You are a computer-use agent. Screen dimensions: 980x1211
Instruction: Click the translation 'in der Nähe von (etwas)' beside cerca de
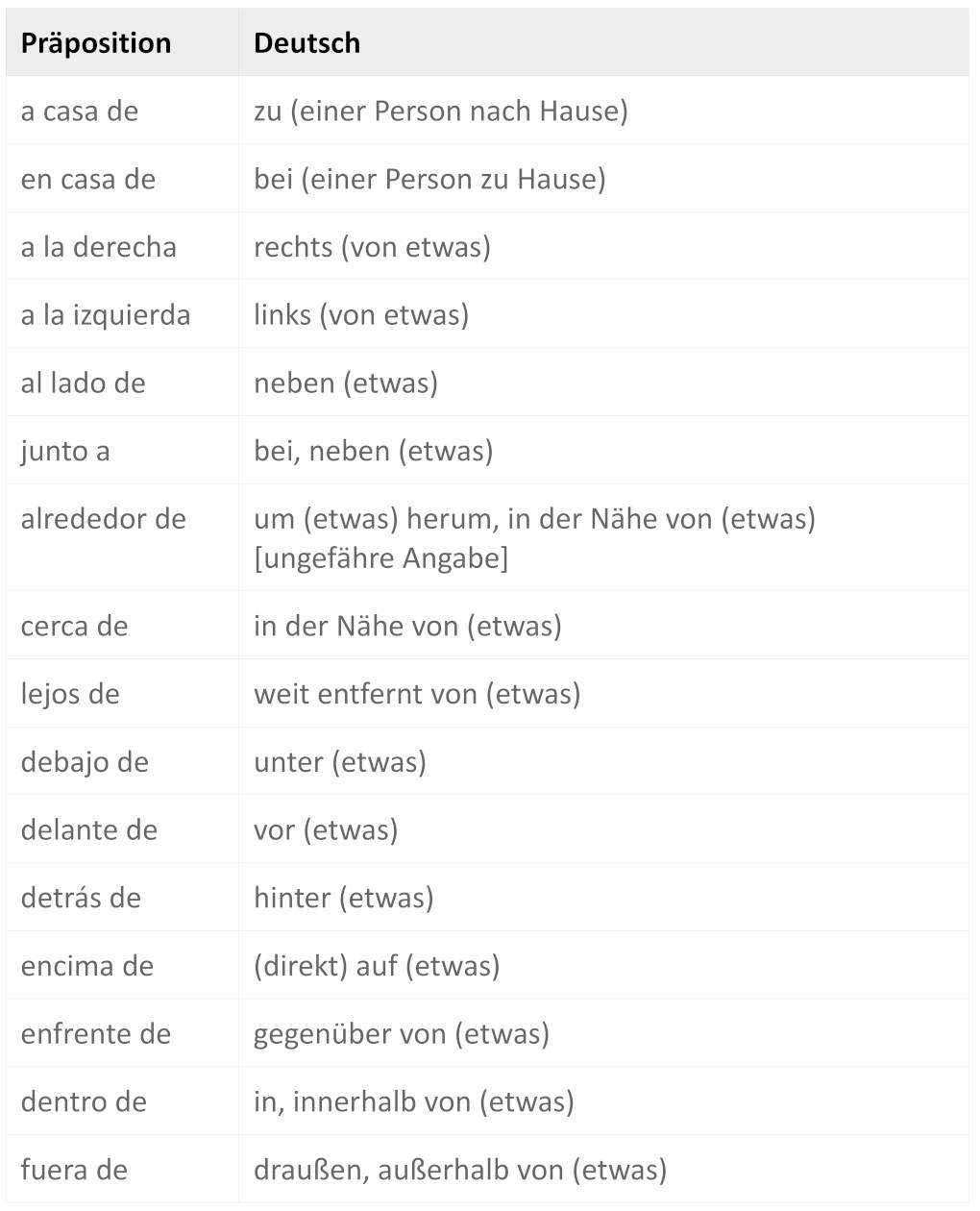pos(407,627)
